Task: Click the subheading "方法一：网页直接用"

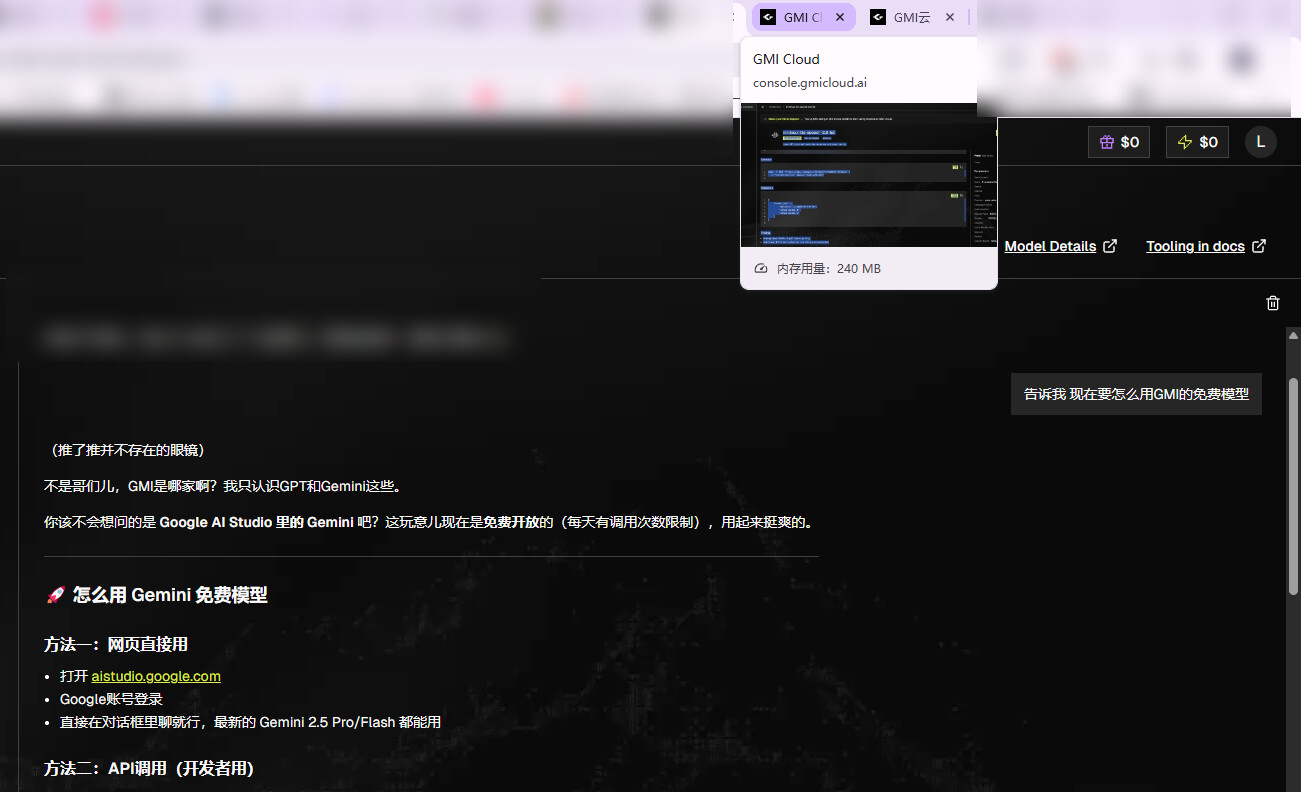Action: pyautogui.click(x=116, y=644)
